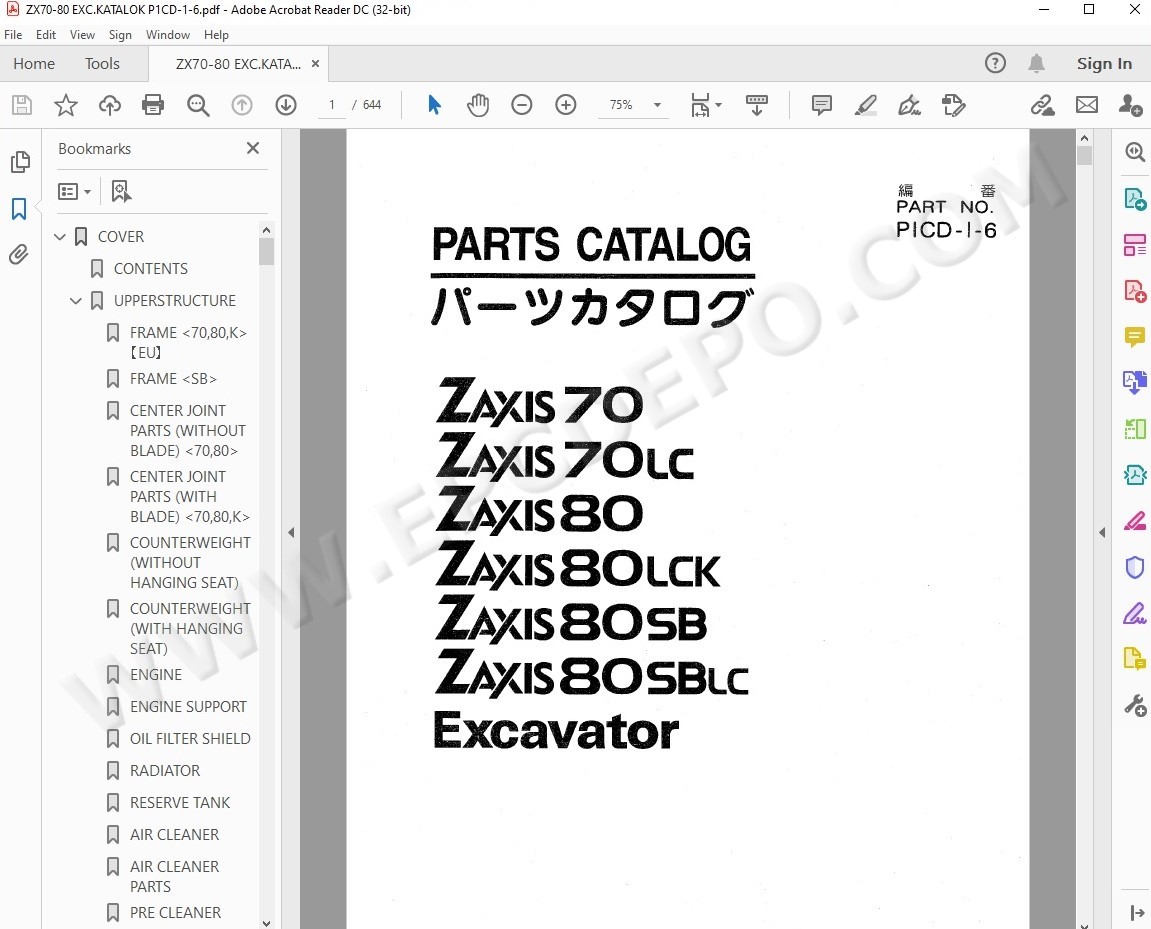Click the page number input field

click(x=332, y=105)
